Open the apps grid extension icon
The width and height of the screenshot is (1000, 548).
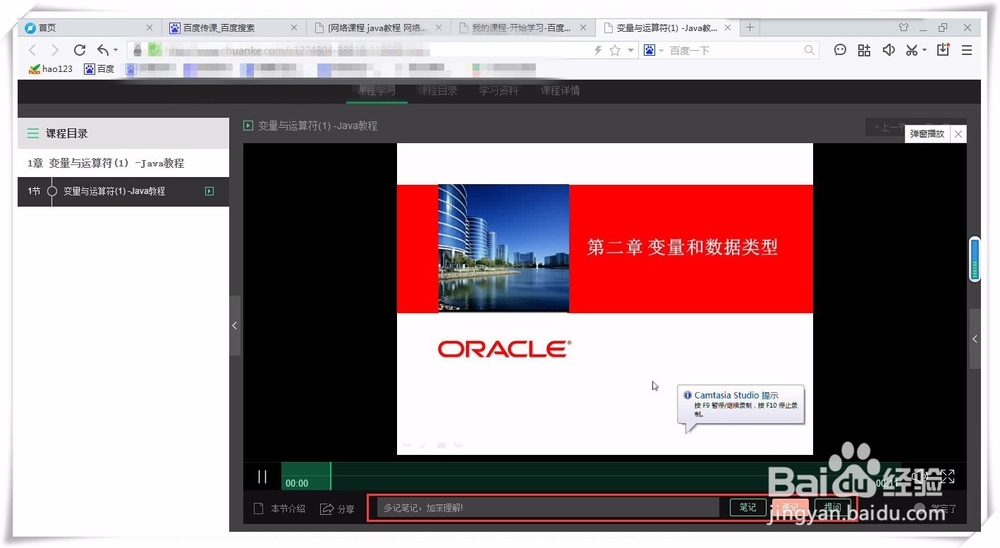(864, 50)
